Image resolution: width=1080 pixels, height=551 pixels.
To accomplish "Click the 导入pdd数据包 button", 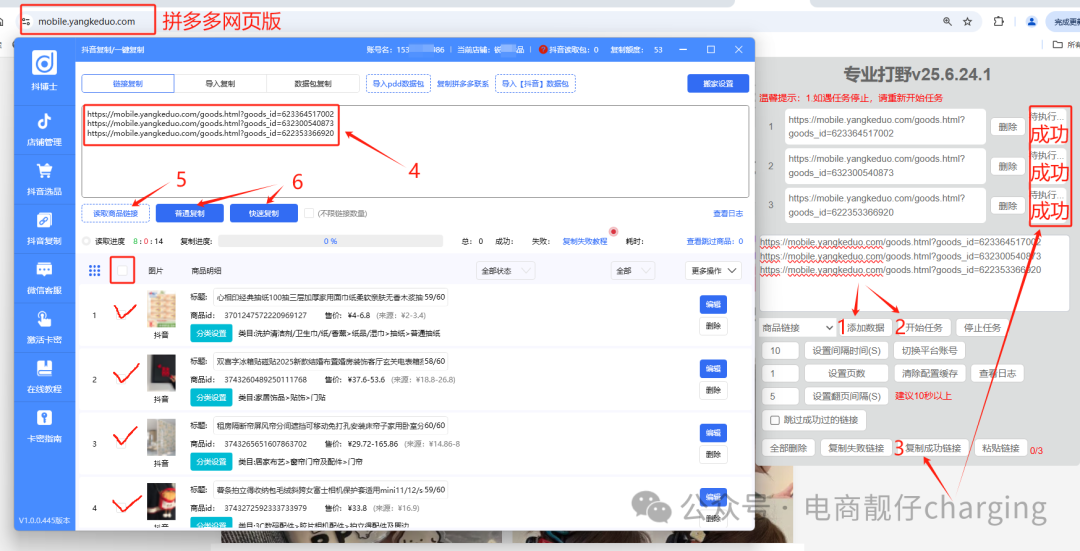I will 398,83.
